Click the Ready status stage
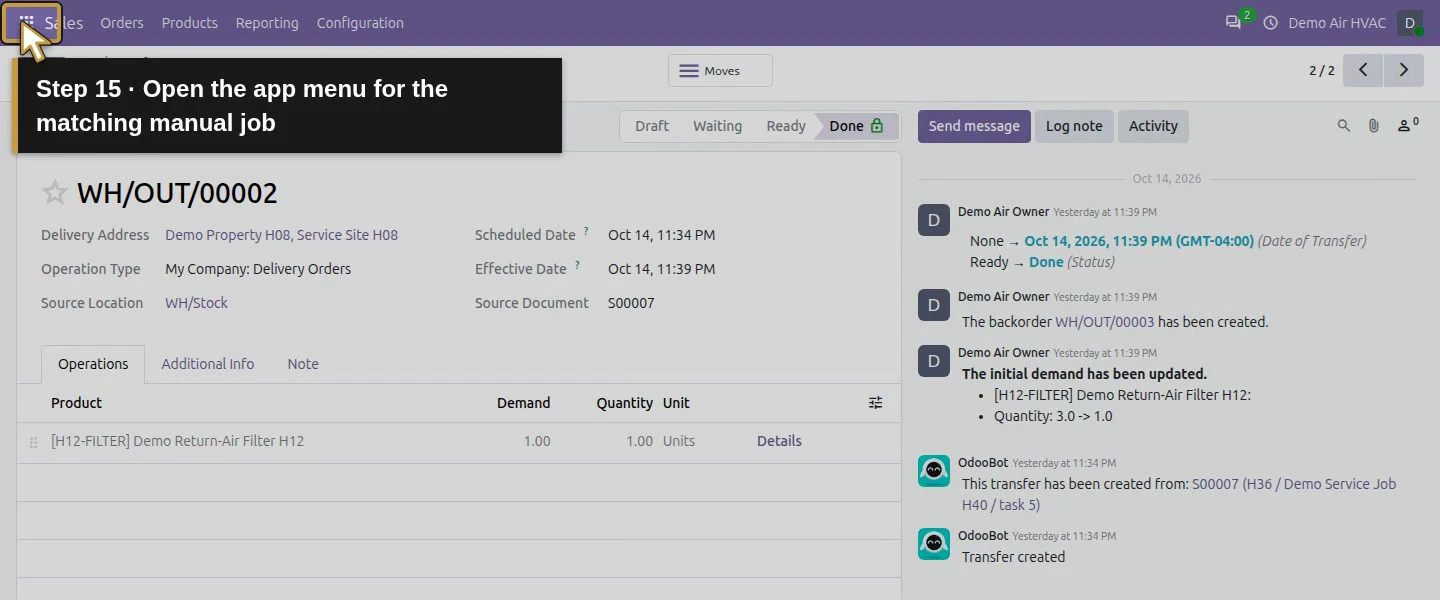 pos(786,126)
